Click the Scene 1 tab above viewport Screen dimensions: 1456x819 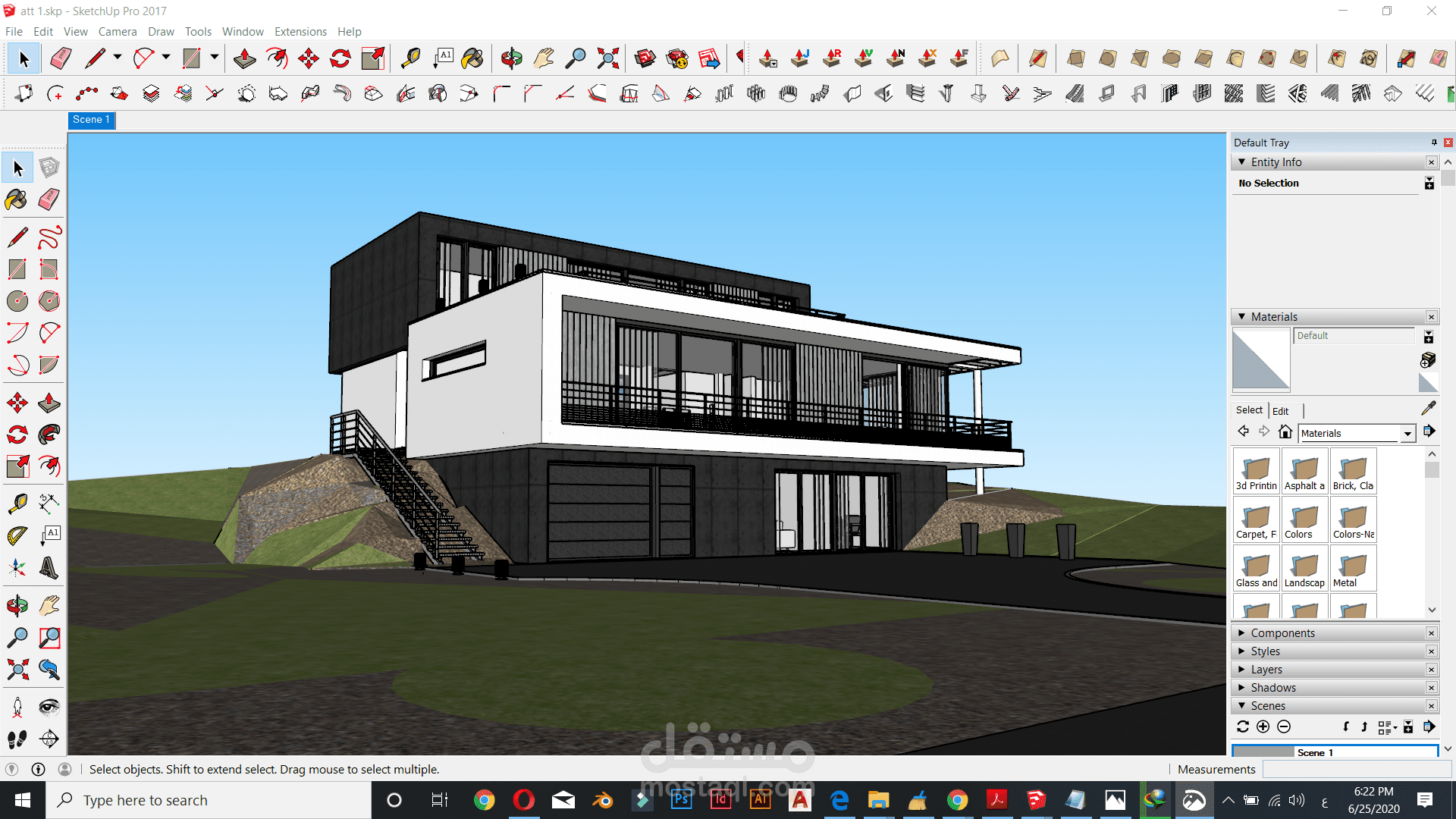click(x=91, y=120)
